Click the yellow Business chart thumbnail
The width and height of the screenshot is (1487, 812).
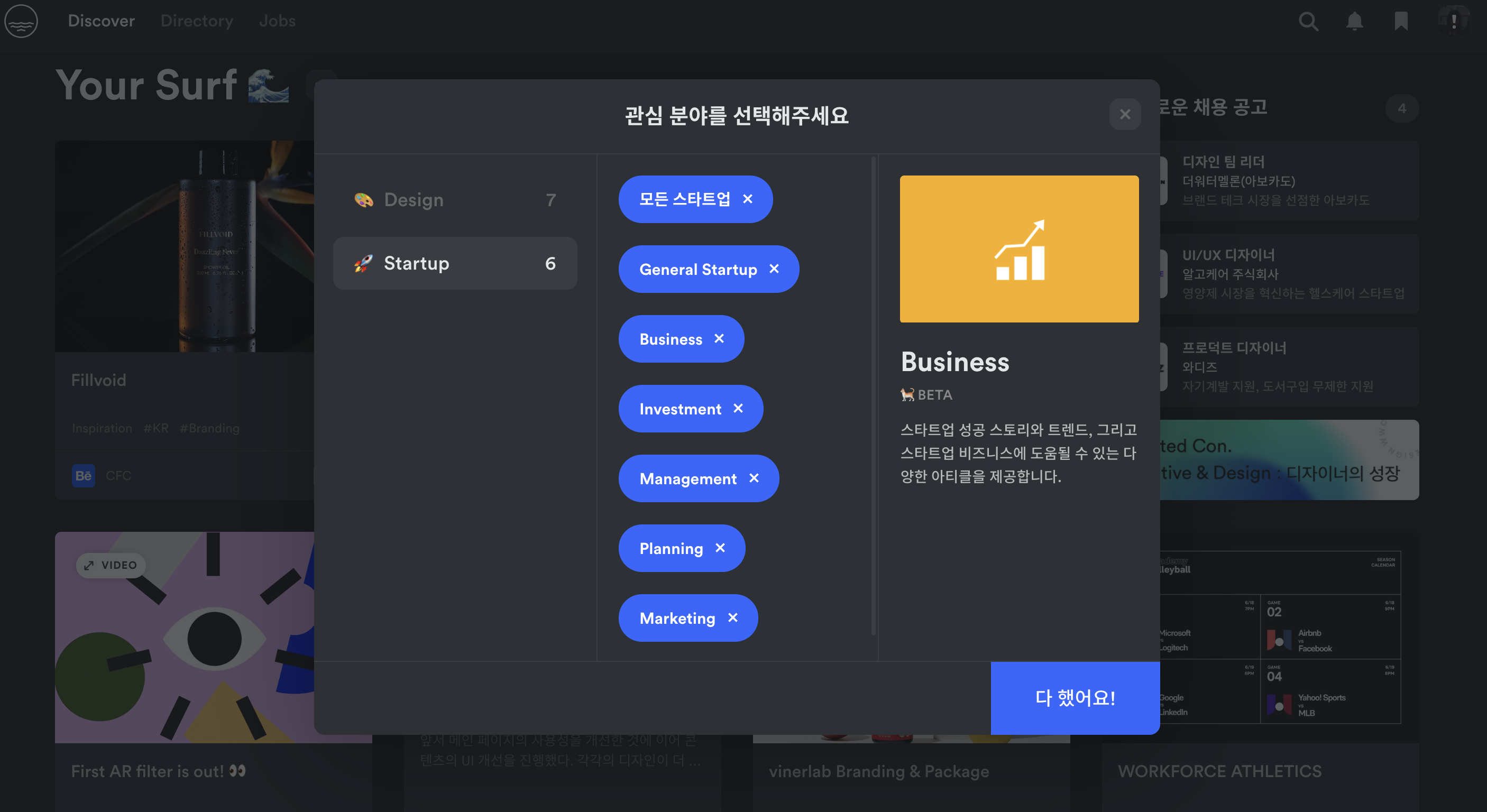[x=1019, y=249]
